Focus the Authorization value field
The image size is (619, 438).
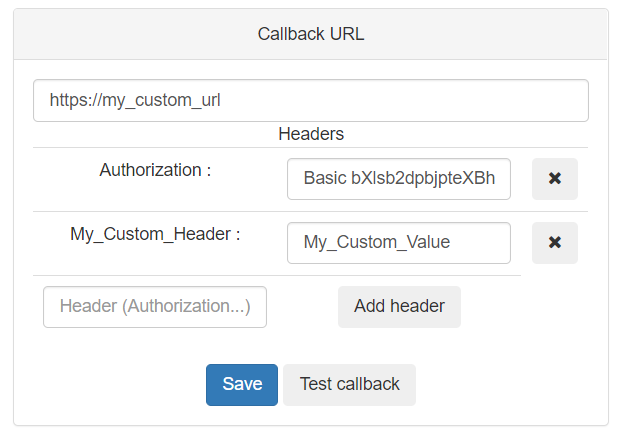coord(398,179)
